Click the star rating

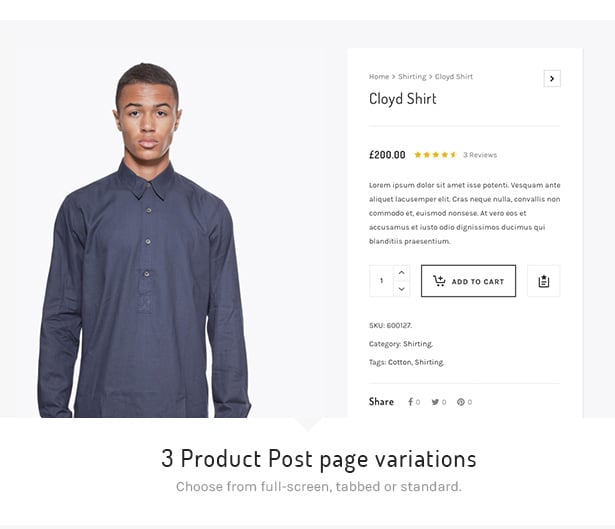point(435,155)
